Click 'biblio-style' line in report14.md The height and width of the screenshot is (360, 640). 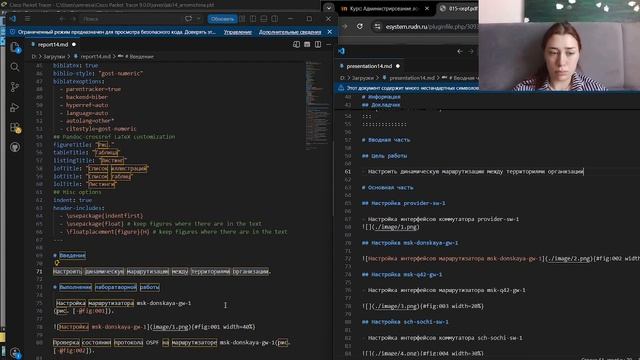click(x=98, y=73)
